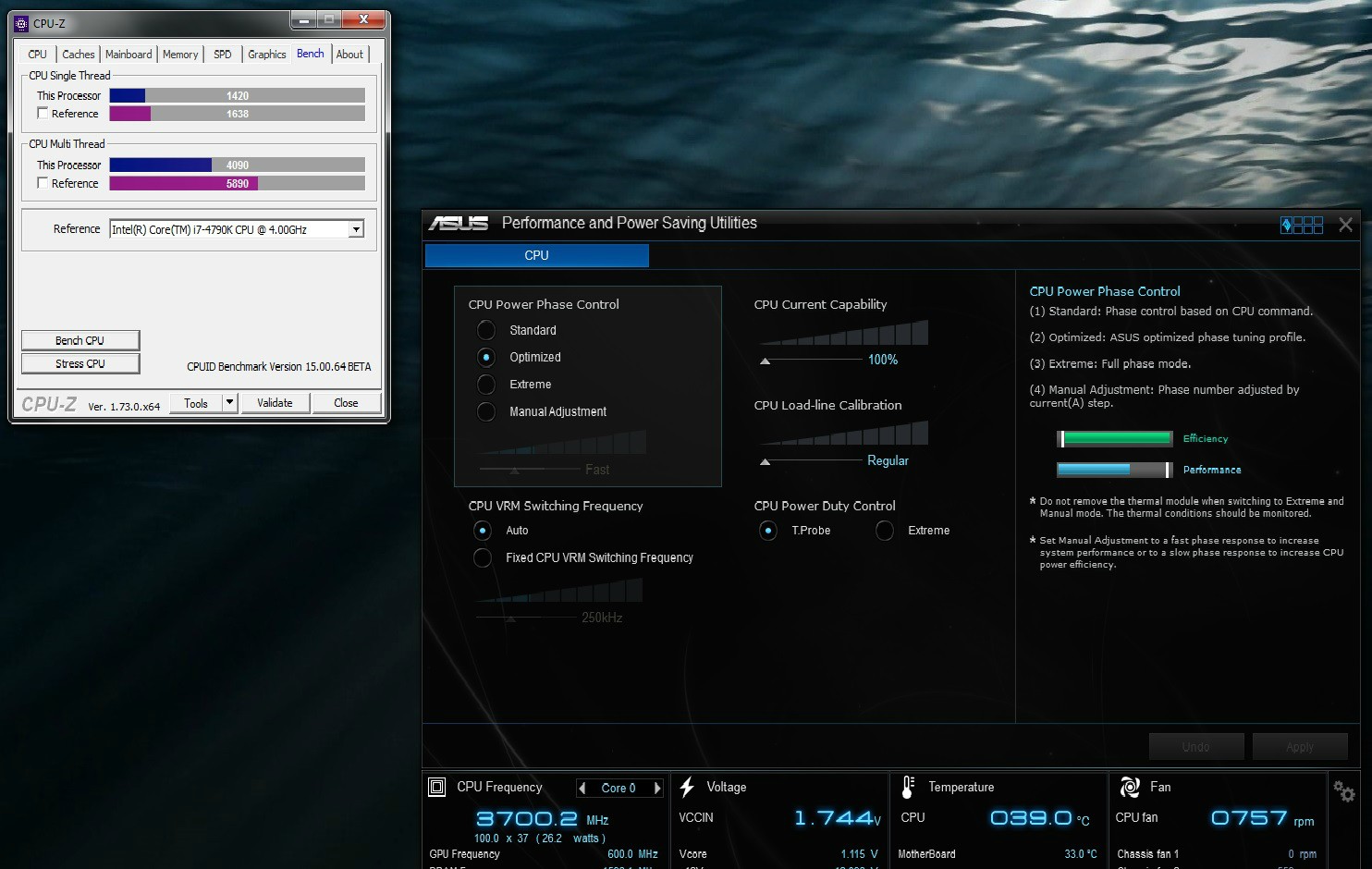The width and height of the screenshot is (1372, 869).
Task: Select Extreme power phase control
Action: tap(486, 384)
